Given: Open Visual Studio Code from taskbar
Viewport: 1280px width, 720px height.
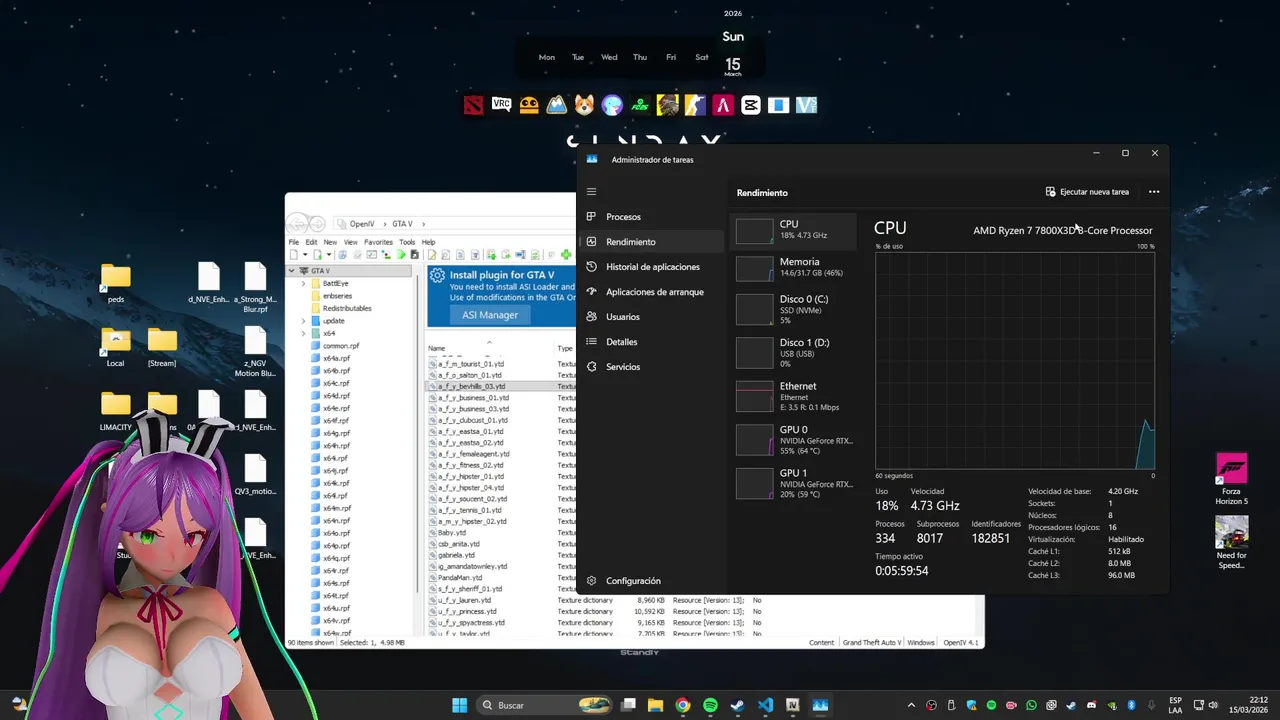Looking at the screenshot, I should click(x=765, y=705).
